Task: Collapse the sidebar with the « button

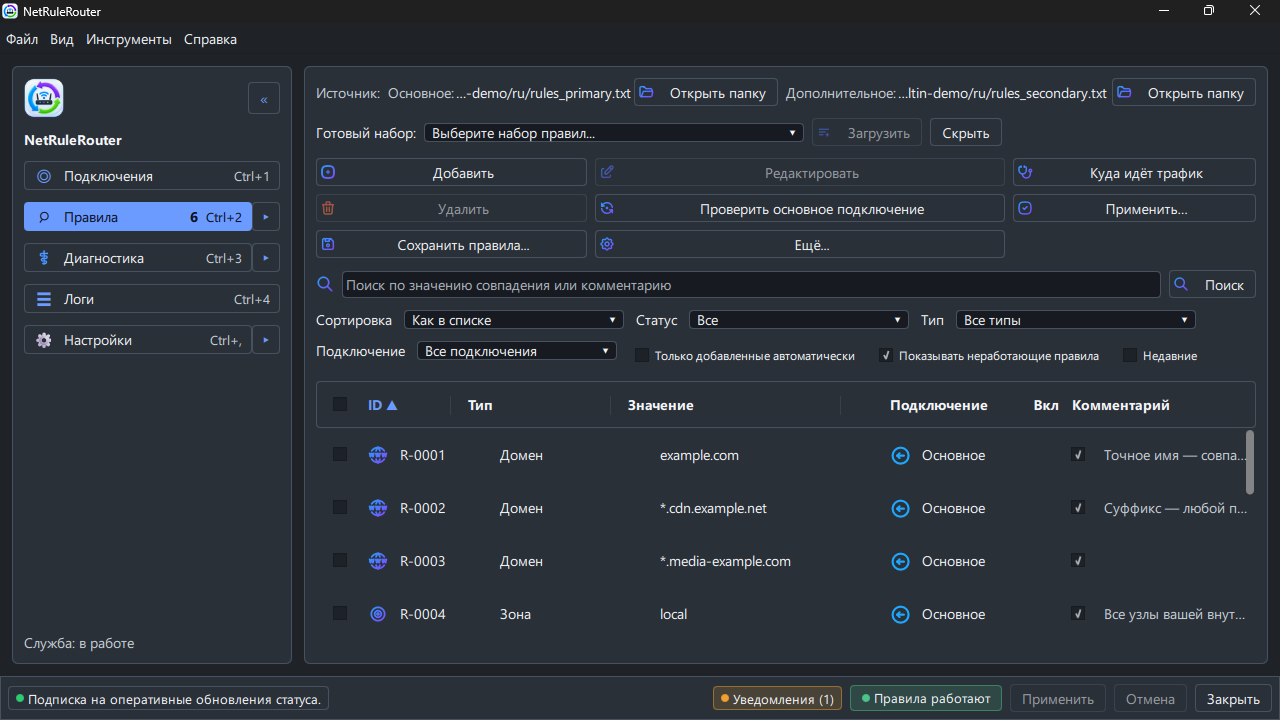Action: point(264,99)
